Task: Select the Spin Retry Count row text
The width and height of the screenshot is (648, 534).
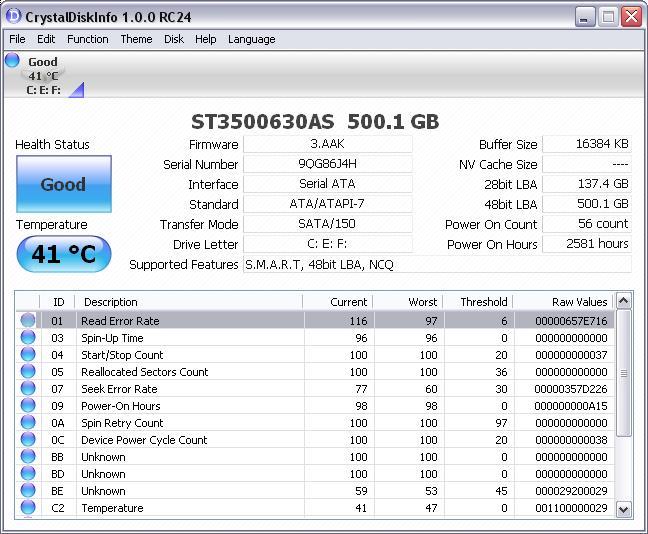Action: click(x=122, y=423)
